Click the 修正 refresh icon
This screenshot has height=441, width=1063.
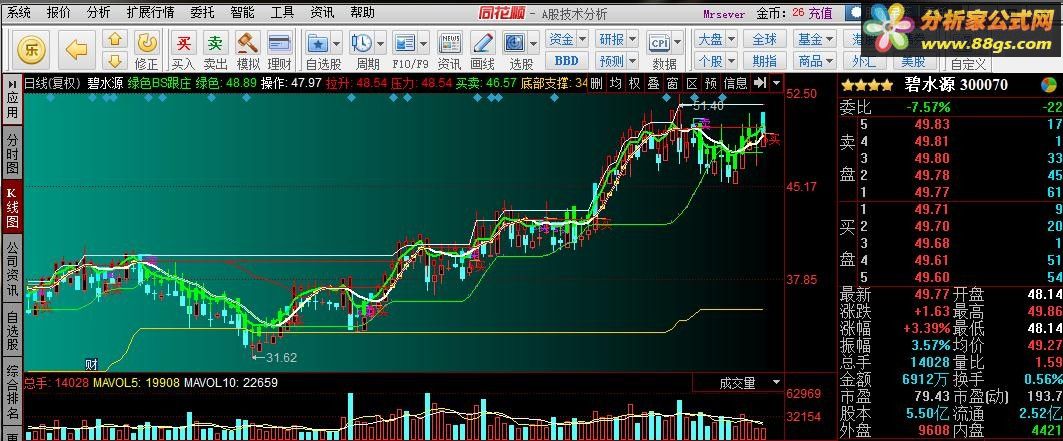tap(146, 43)
